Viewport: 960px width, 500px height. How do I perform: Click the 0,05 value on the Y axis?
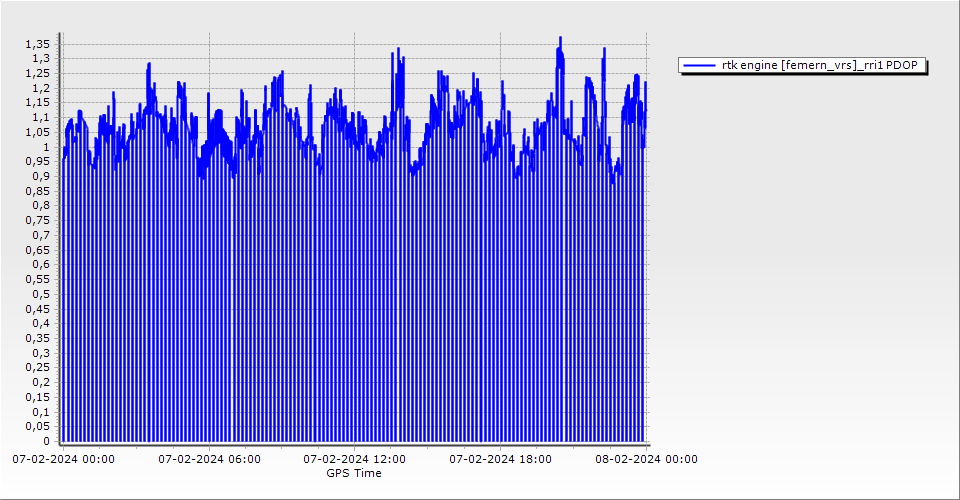click(37, 426)
